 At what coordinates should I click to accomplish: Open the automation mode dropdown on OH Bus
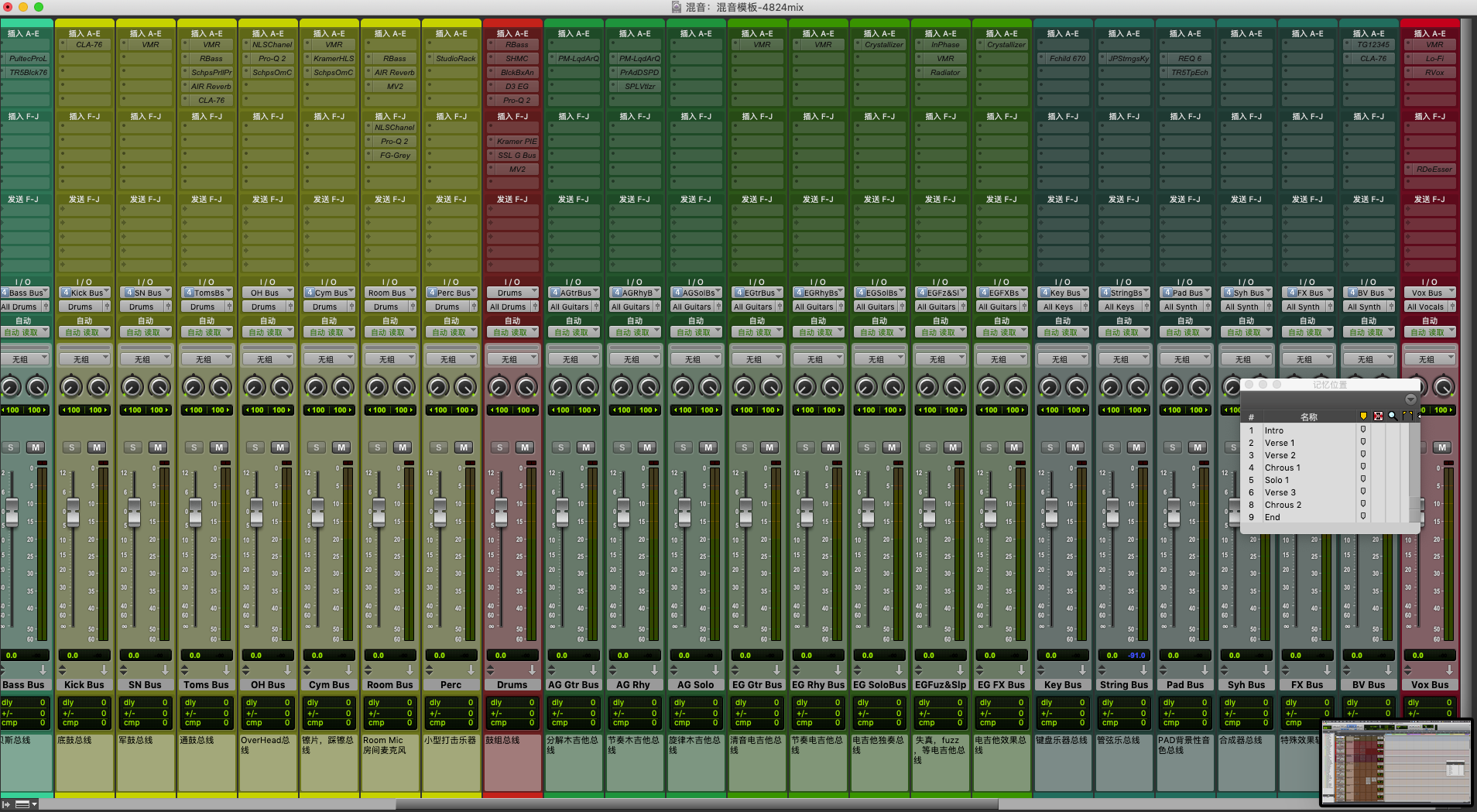(268, 332)
